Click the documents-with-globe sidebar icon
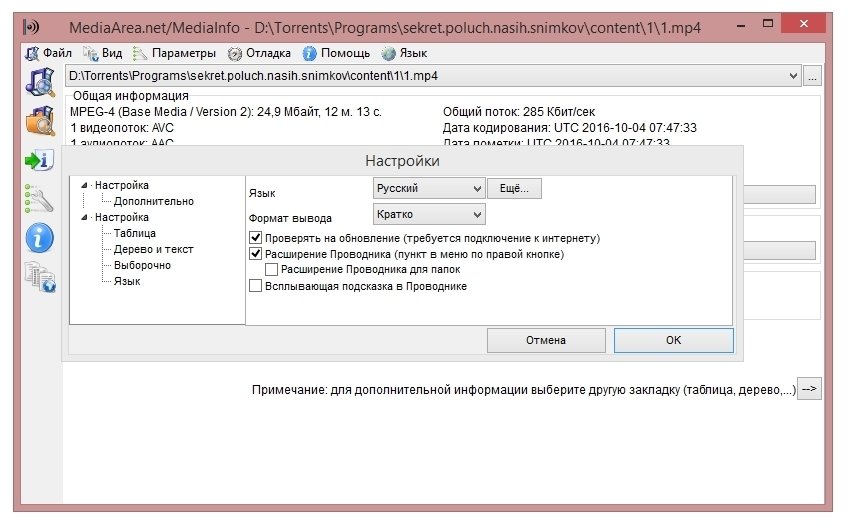The height and width of the screenshot is (531, 850). point(39,277)
